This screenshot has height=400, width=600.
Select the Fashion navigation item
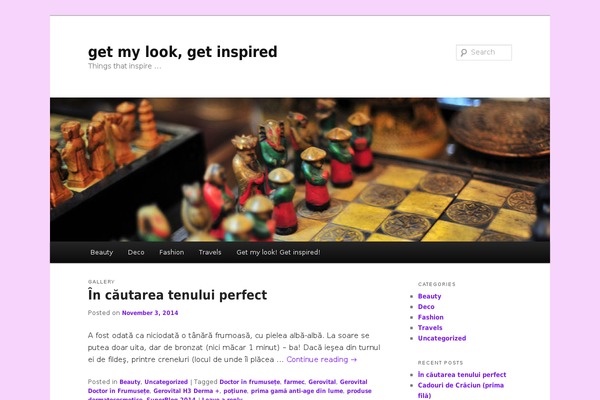pyautogui.click(x=171, y=252)
